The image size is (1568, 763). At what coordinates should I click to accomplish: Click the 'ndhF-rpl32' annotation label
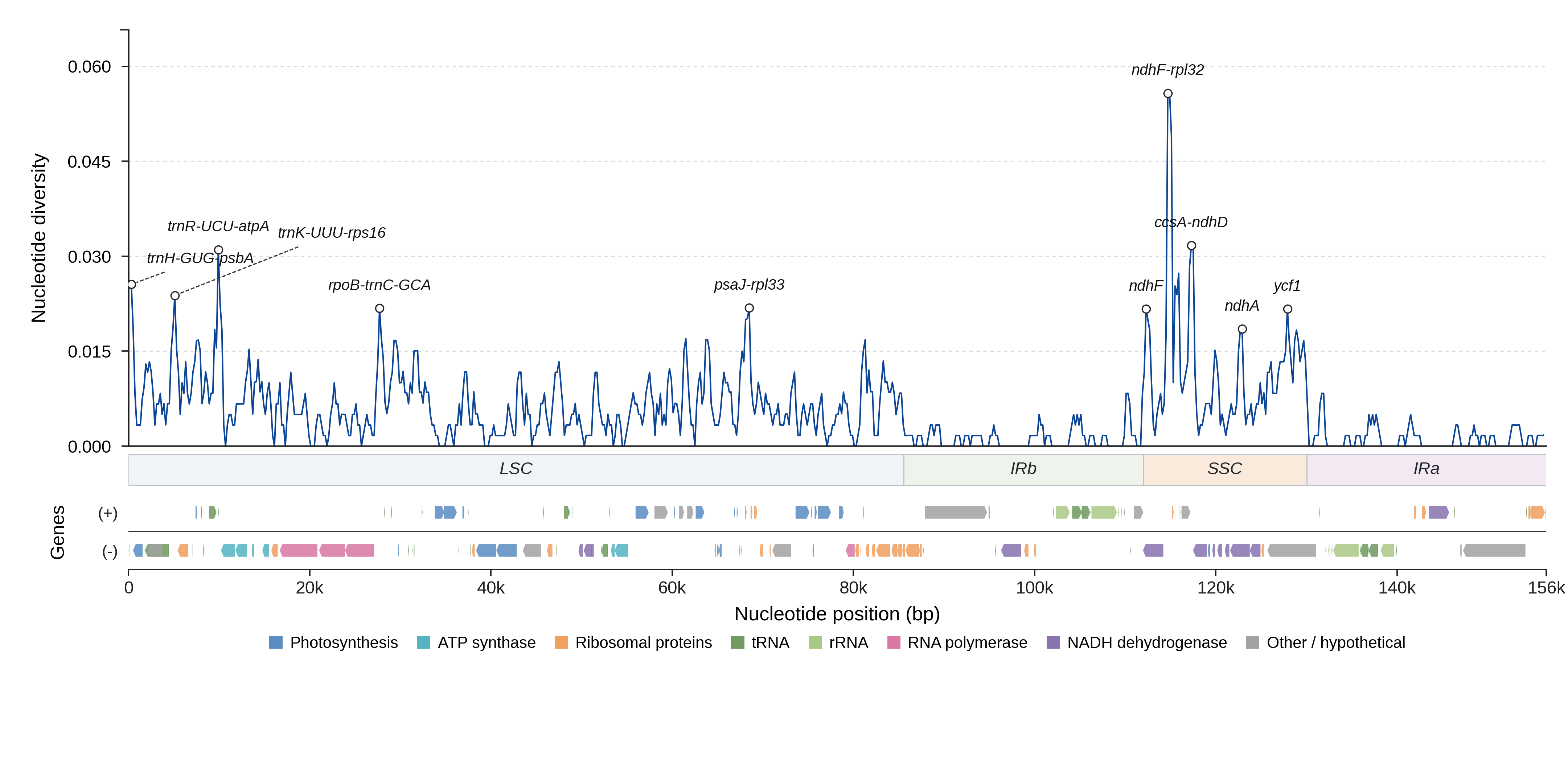pyautogui.click(x=1167, y=70)
